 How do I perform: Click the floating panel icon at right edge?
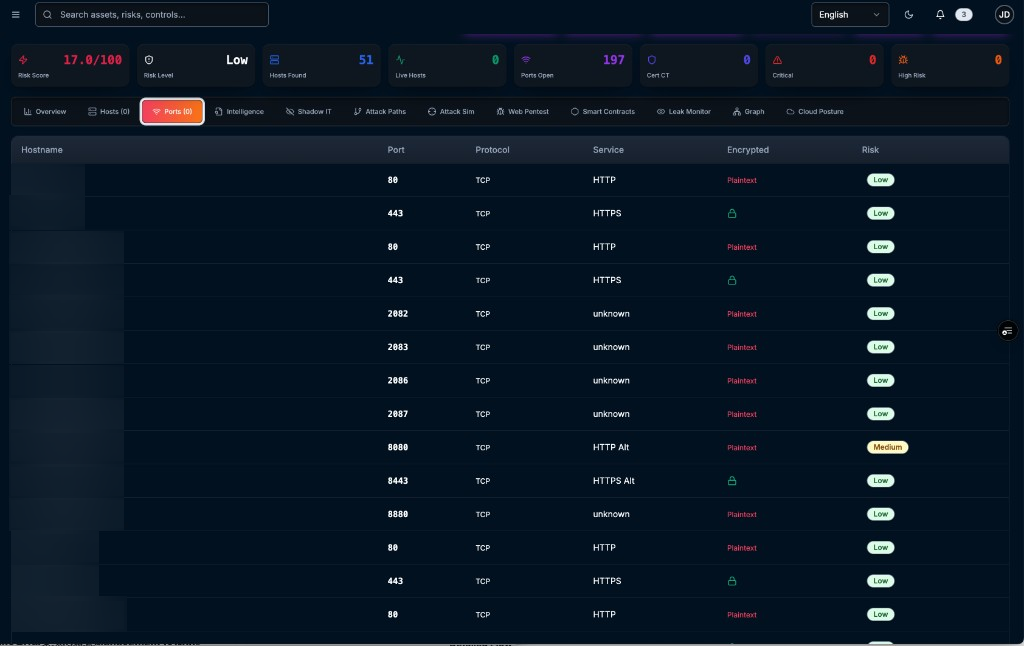coord(1008,331)
